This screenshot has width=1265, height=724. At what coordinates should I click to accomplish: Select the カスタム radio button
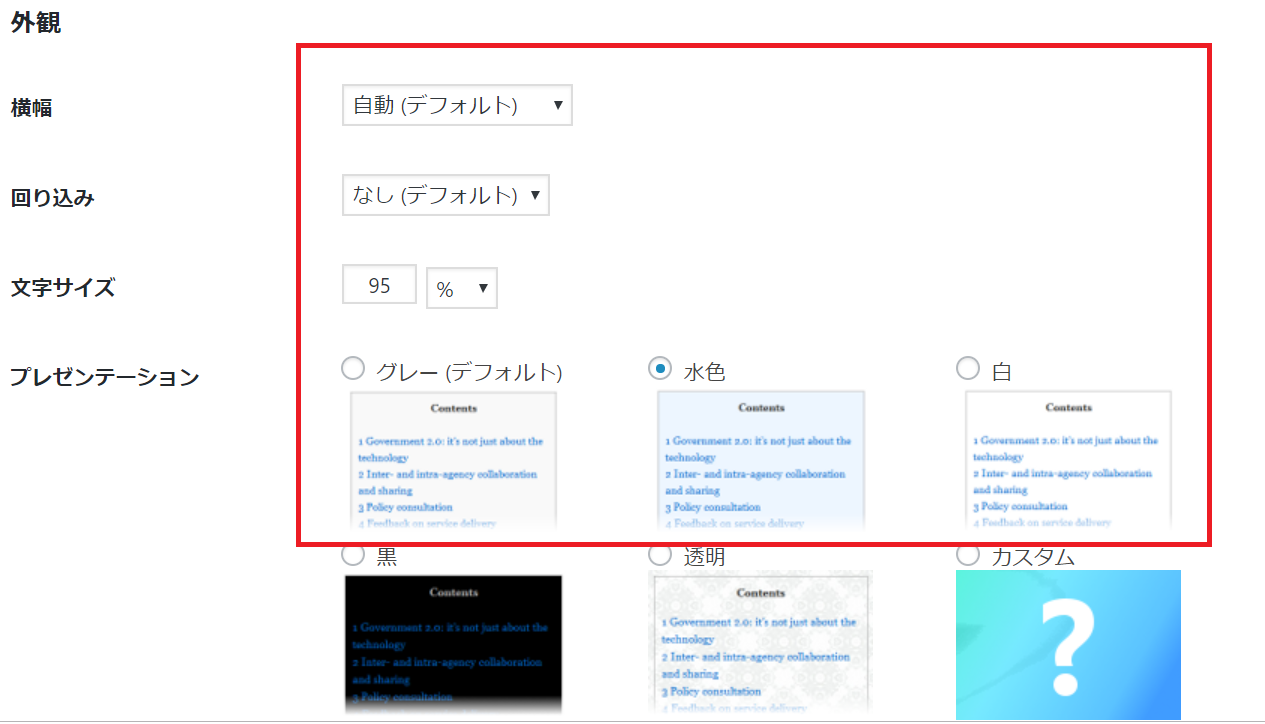[967, 554]
